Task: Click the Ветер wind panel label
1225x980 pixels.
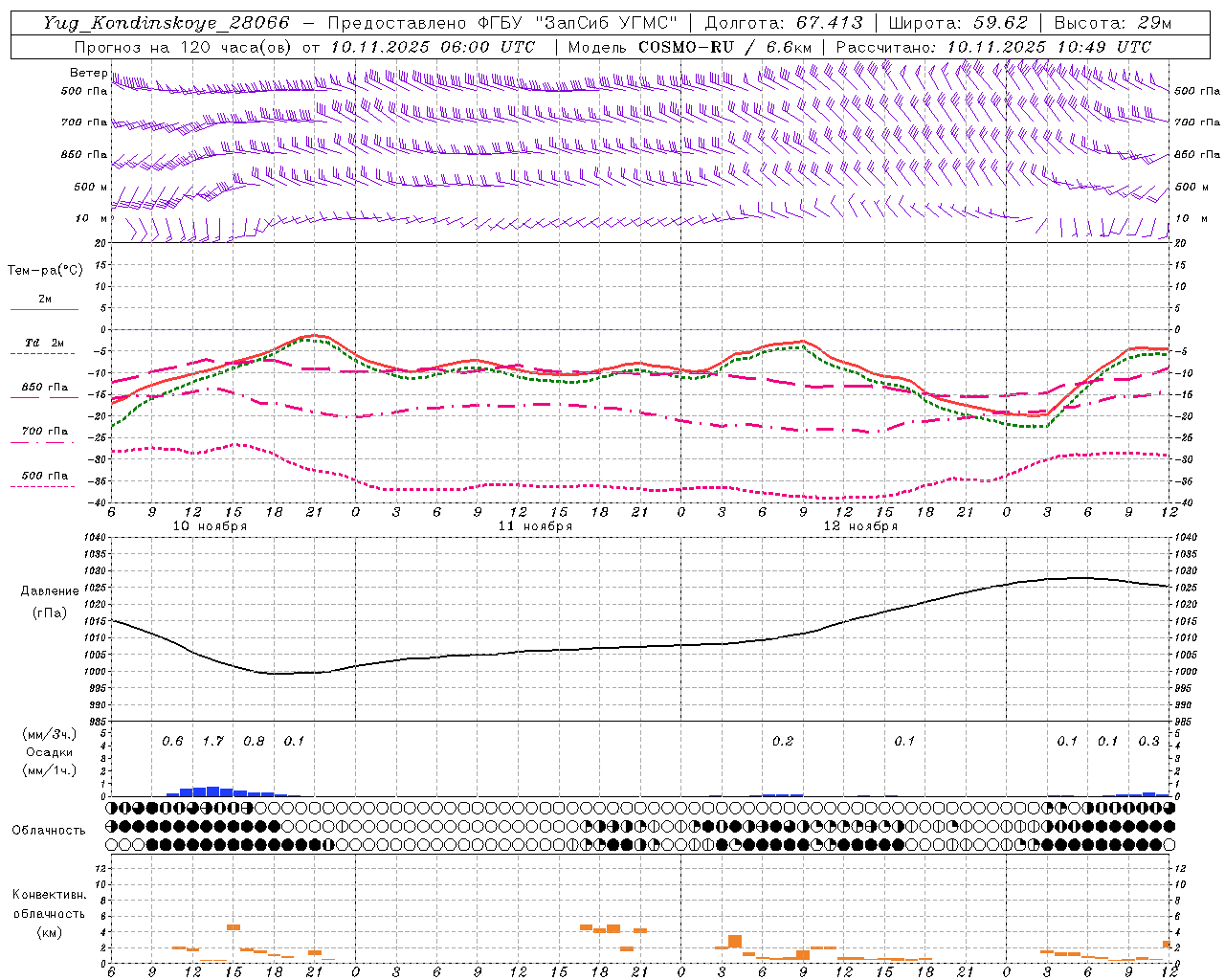Action: (88, 73)
